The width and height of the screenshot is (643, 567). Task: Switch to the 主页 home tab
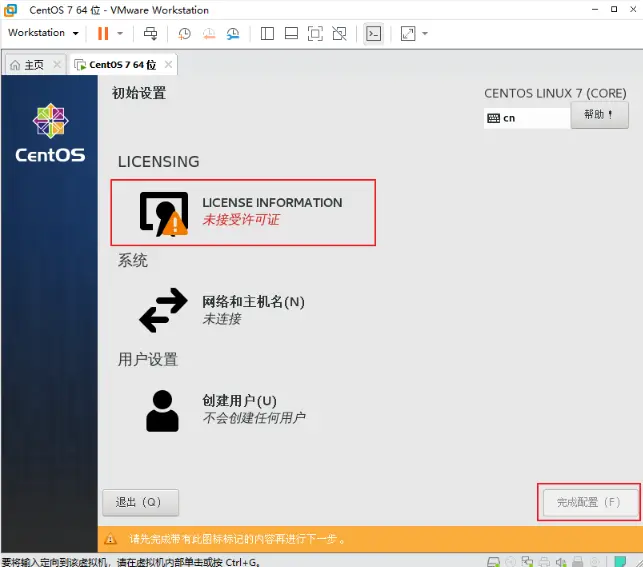click(28, 65)
